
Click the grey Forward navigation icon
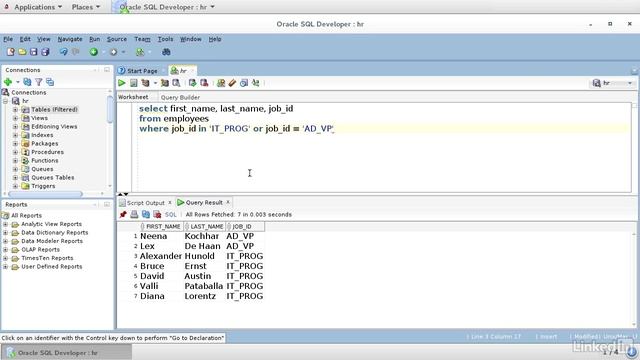pyautogui.click(x=113, y=52)
